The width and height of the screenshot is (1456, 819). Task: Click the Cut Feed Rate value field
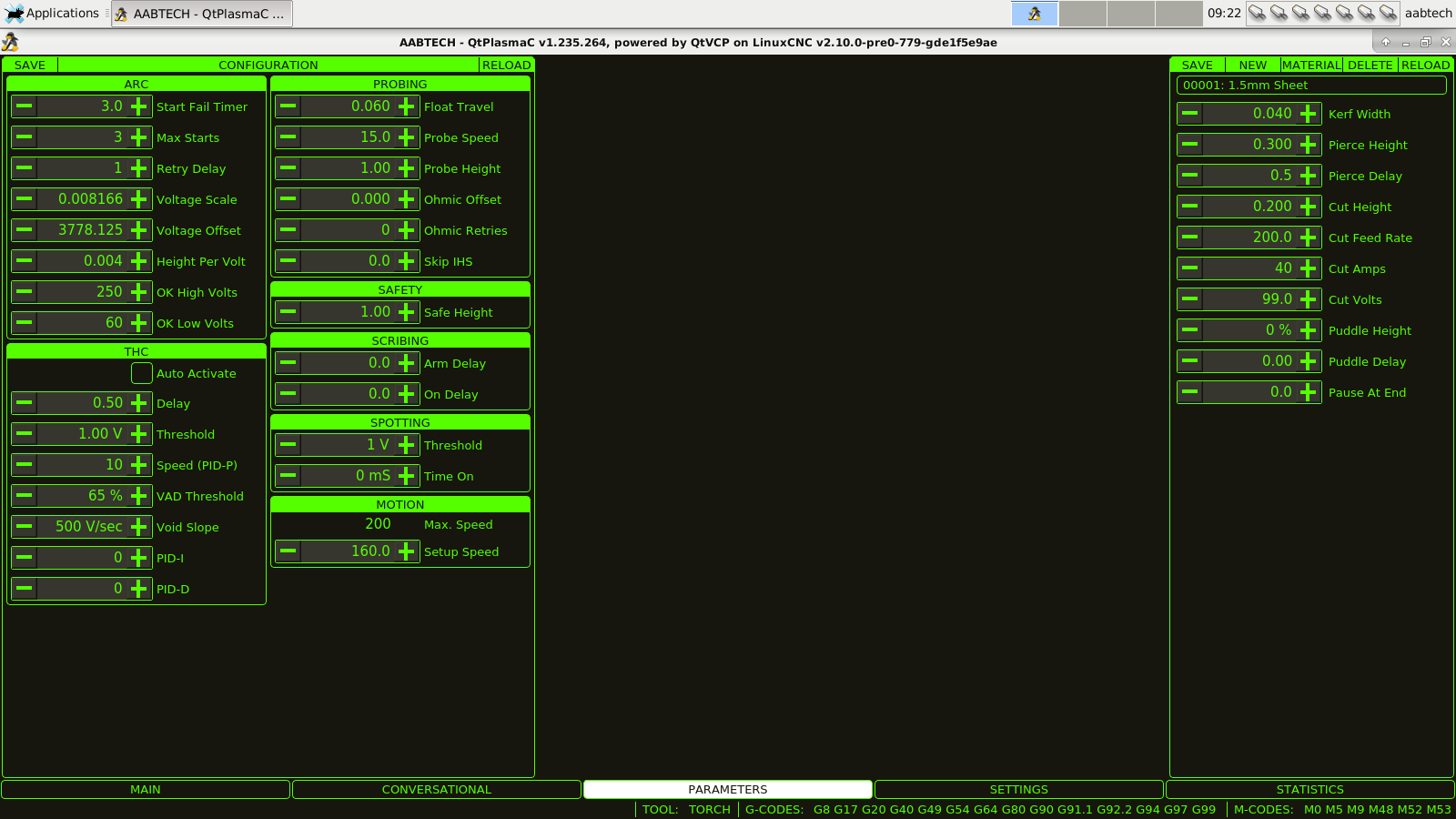coord(1249,238)
